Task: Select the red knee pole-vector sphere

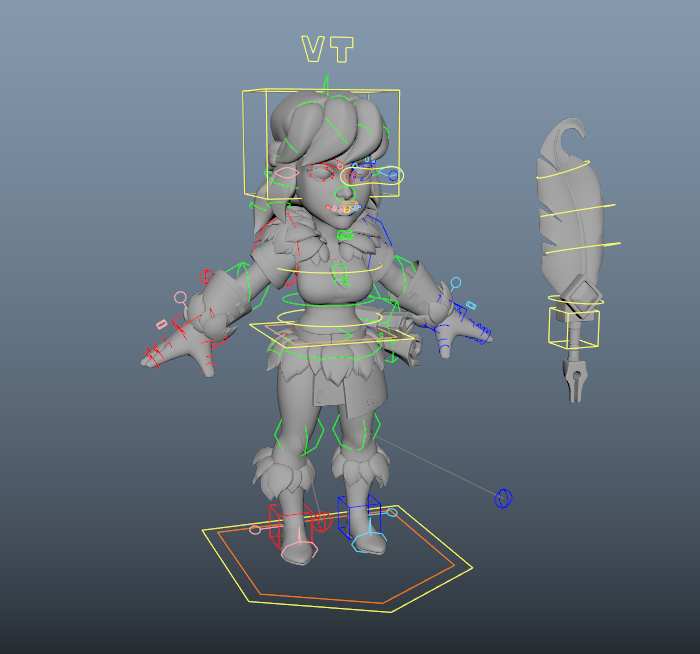Action: (x=321, y=522)
